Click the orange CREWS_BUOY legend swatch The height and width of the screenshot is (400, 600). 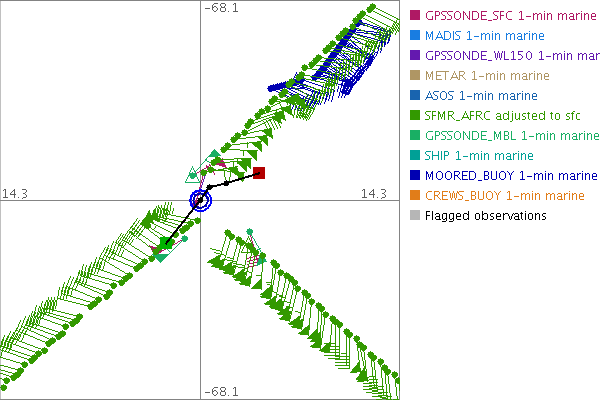tap(415, 195)
